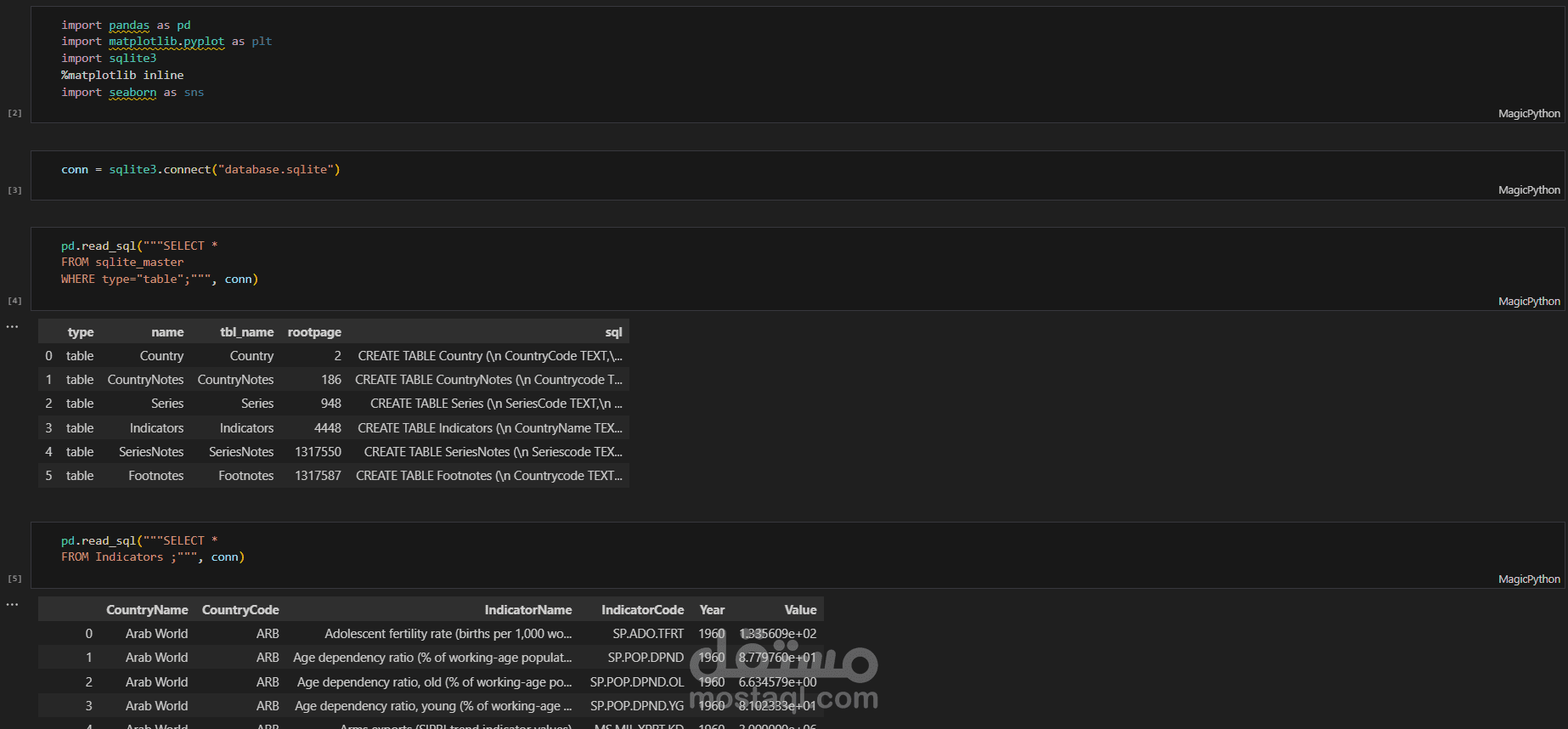Click the import seaborn as sns line

pyautogui.click(x=133, y=92)
